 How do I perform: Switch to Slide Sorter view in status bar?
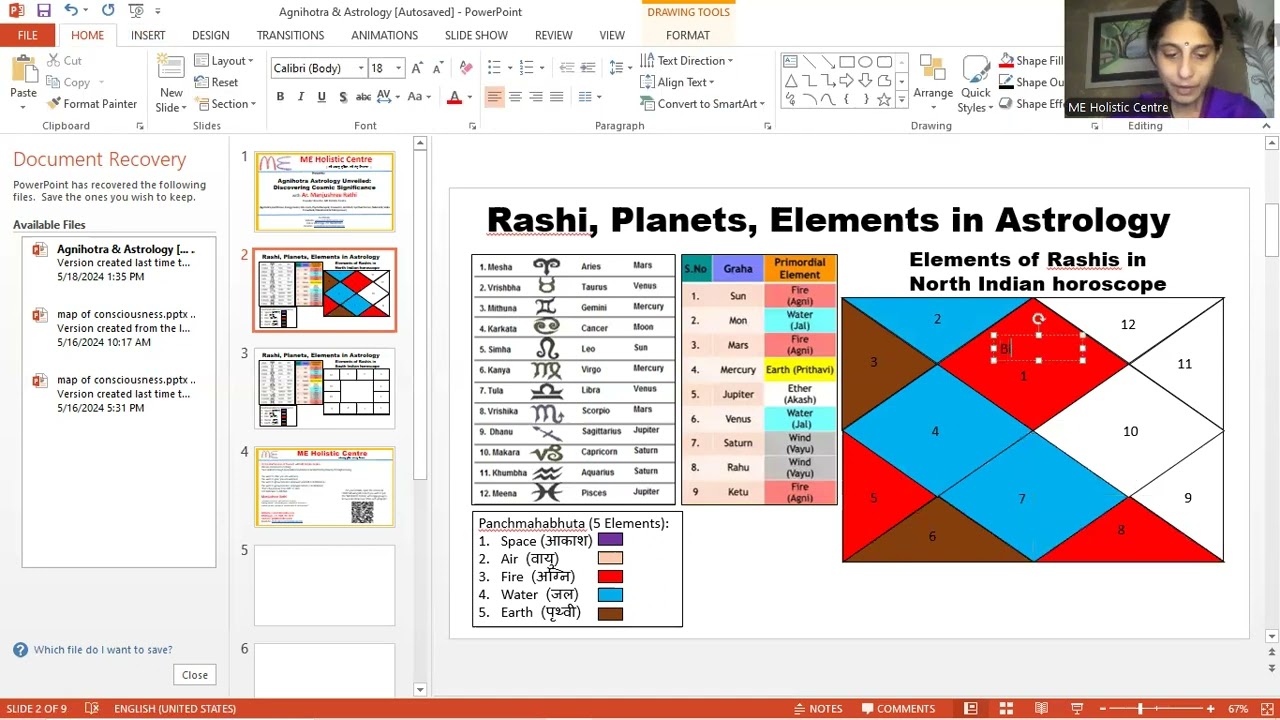pyautogui.click(x=1006, y=709)
